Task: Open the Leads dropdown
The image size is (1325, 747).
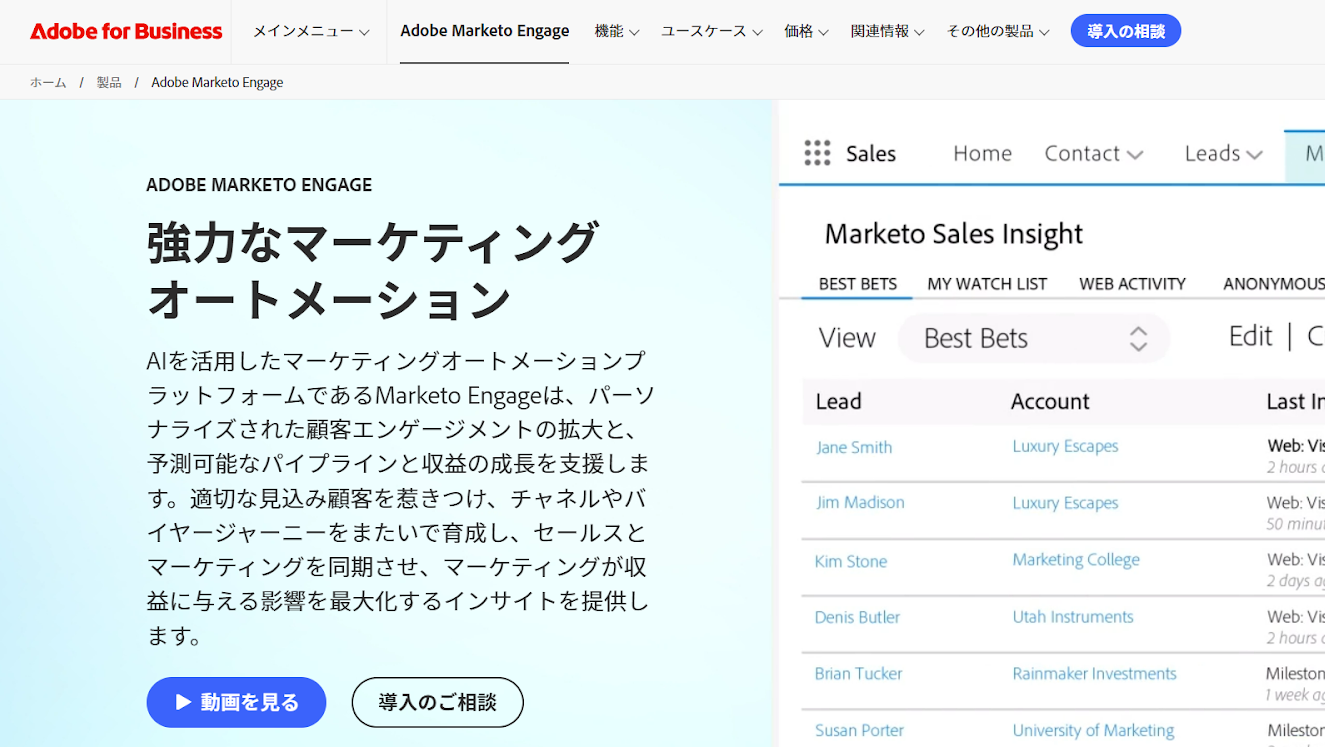Action: click(1222, 152)
